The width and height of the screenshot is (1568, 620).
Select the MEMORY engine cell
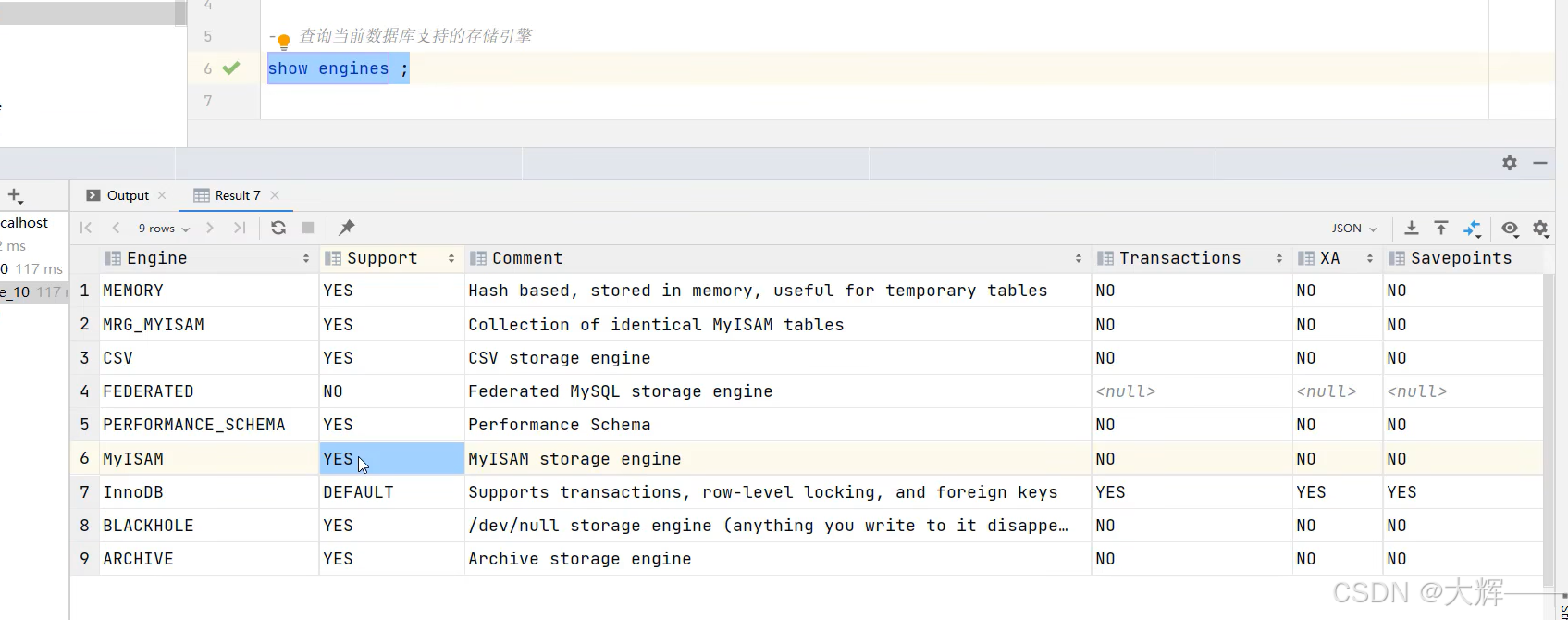(x=209, y=291)
